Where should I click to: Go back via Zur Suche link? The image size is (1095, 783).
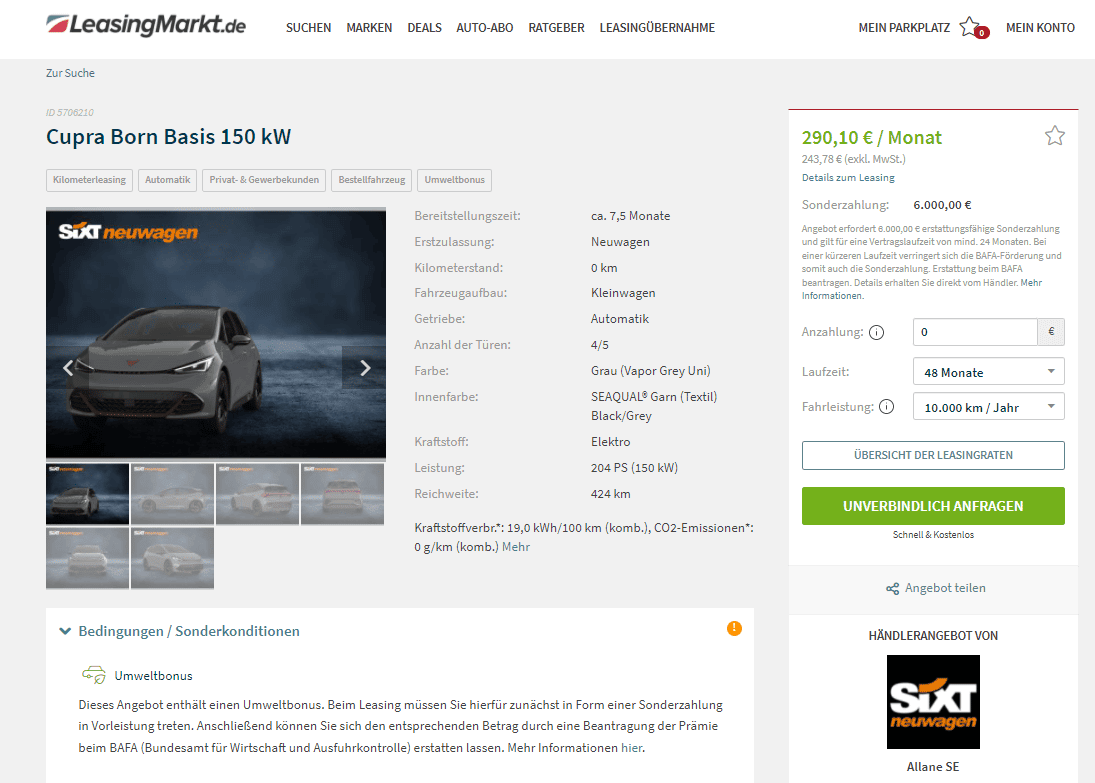coord(70,73)
